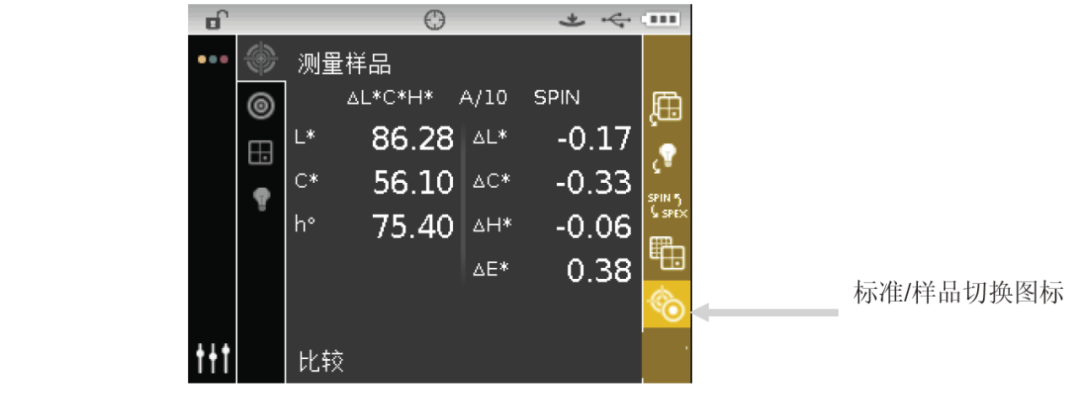Click the battery level indicator
Viewport: 1080px width, 402px height.
660,20
